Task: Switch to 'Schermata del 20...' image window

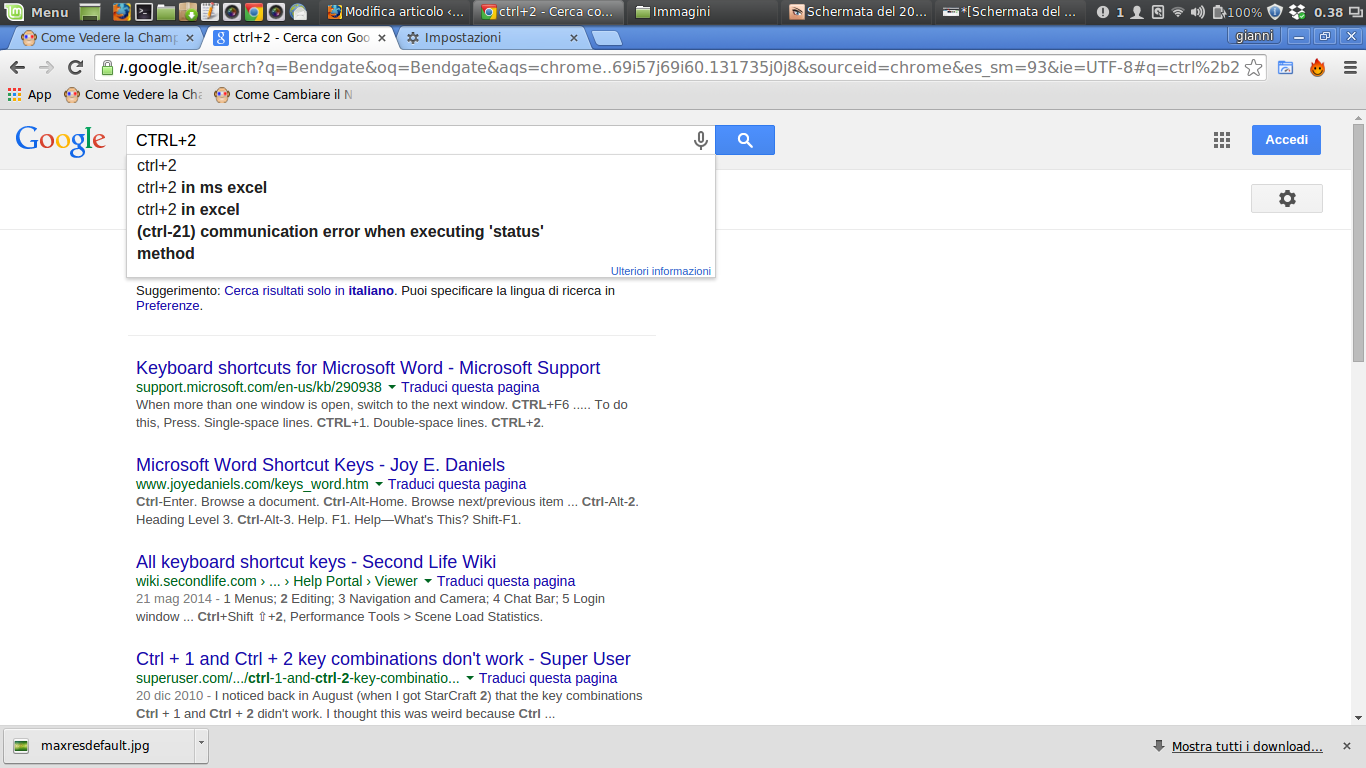Action: pyautogui.click(x=858, y=12)
